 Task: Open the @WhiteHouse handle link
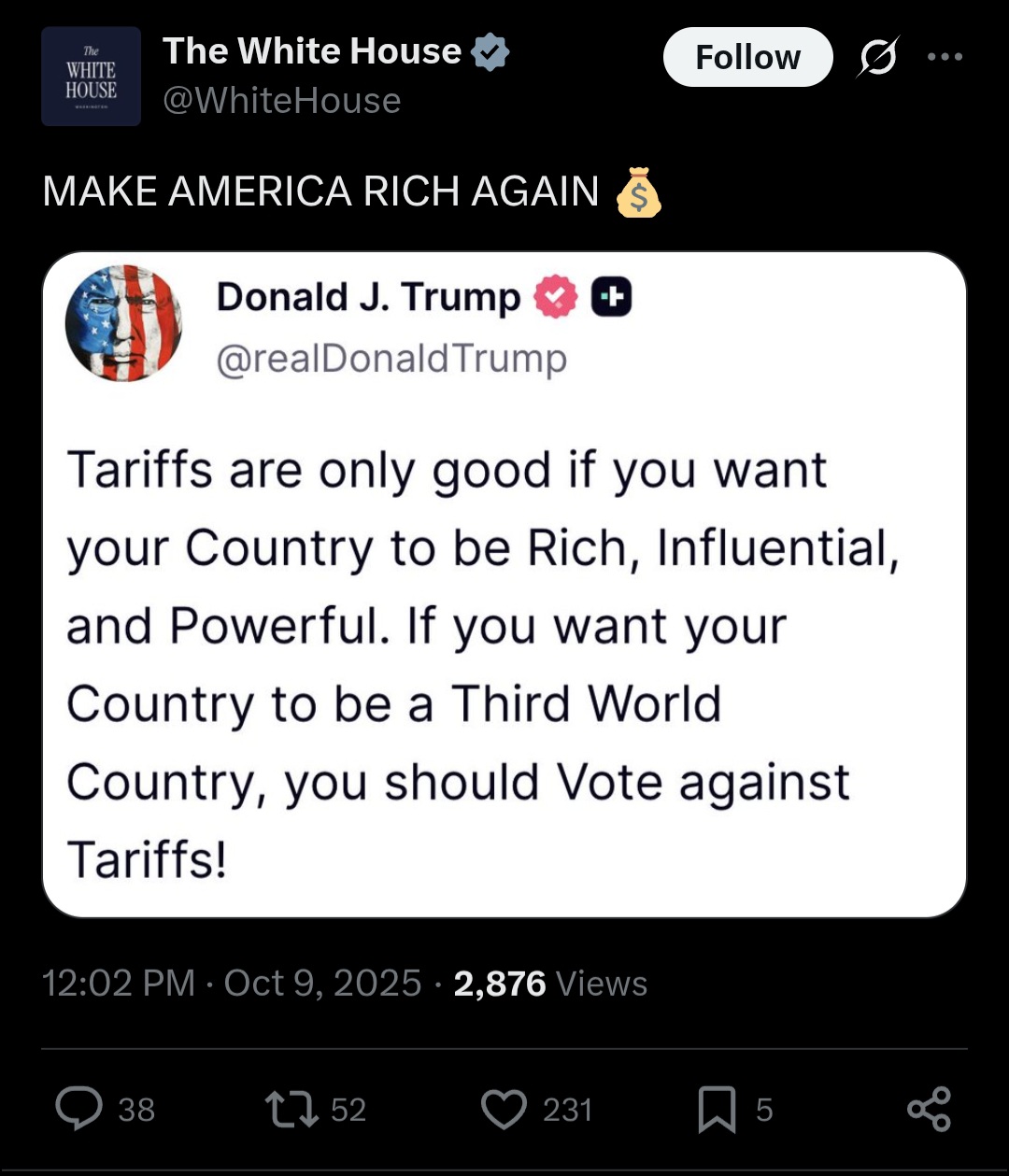281,101
